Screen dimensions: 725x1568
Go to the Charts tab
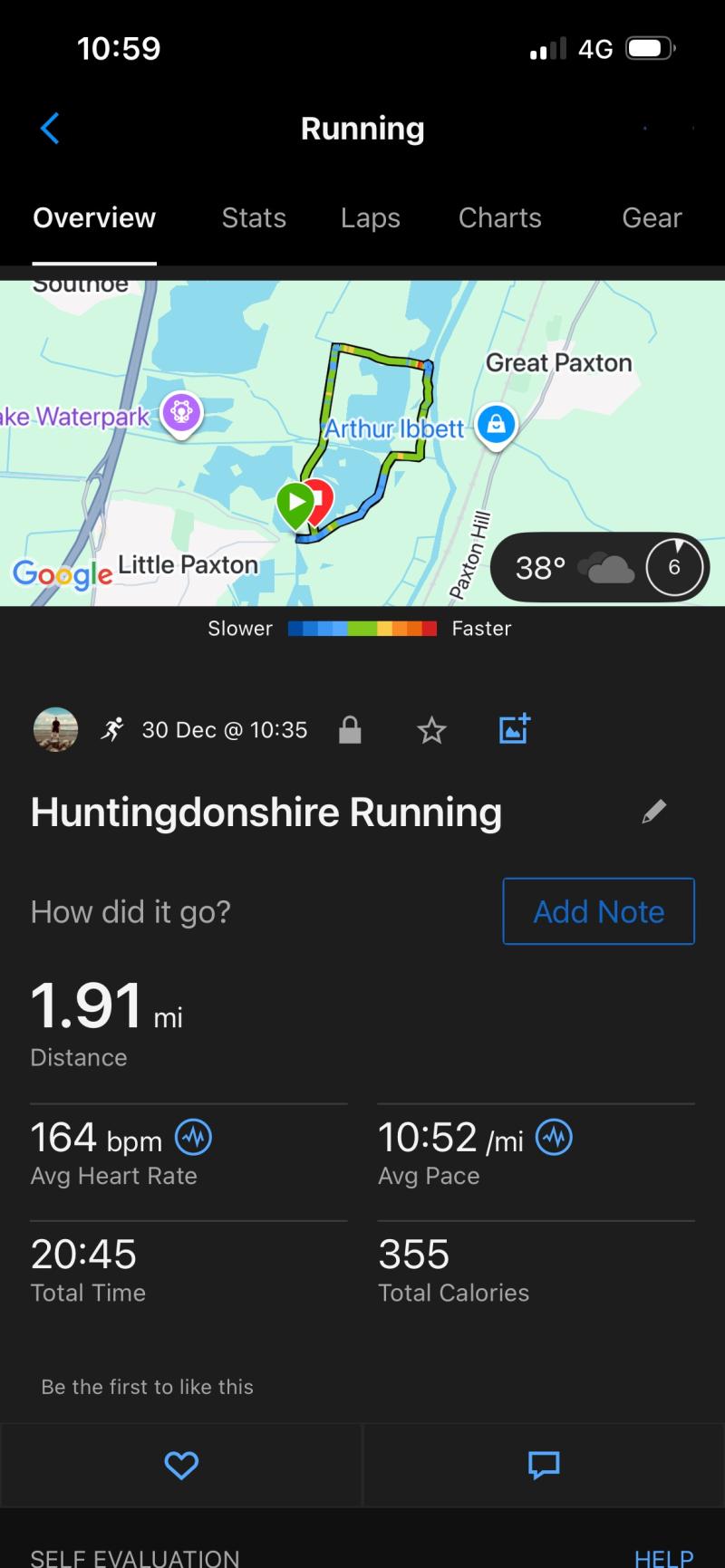click(499, 218)
